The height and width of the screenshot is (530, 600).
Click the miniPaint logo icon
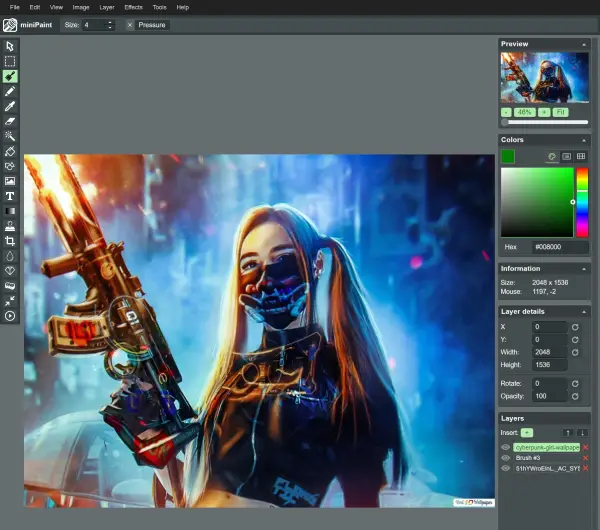[x=10, y=25]
